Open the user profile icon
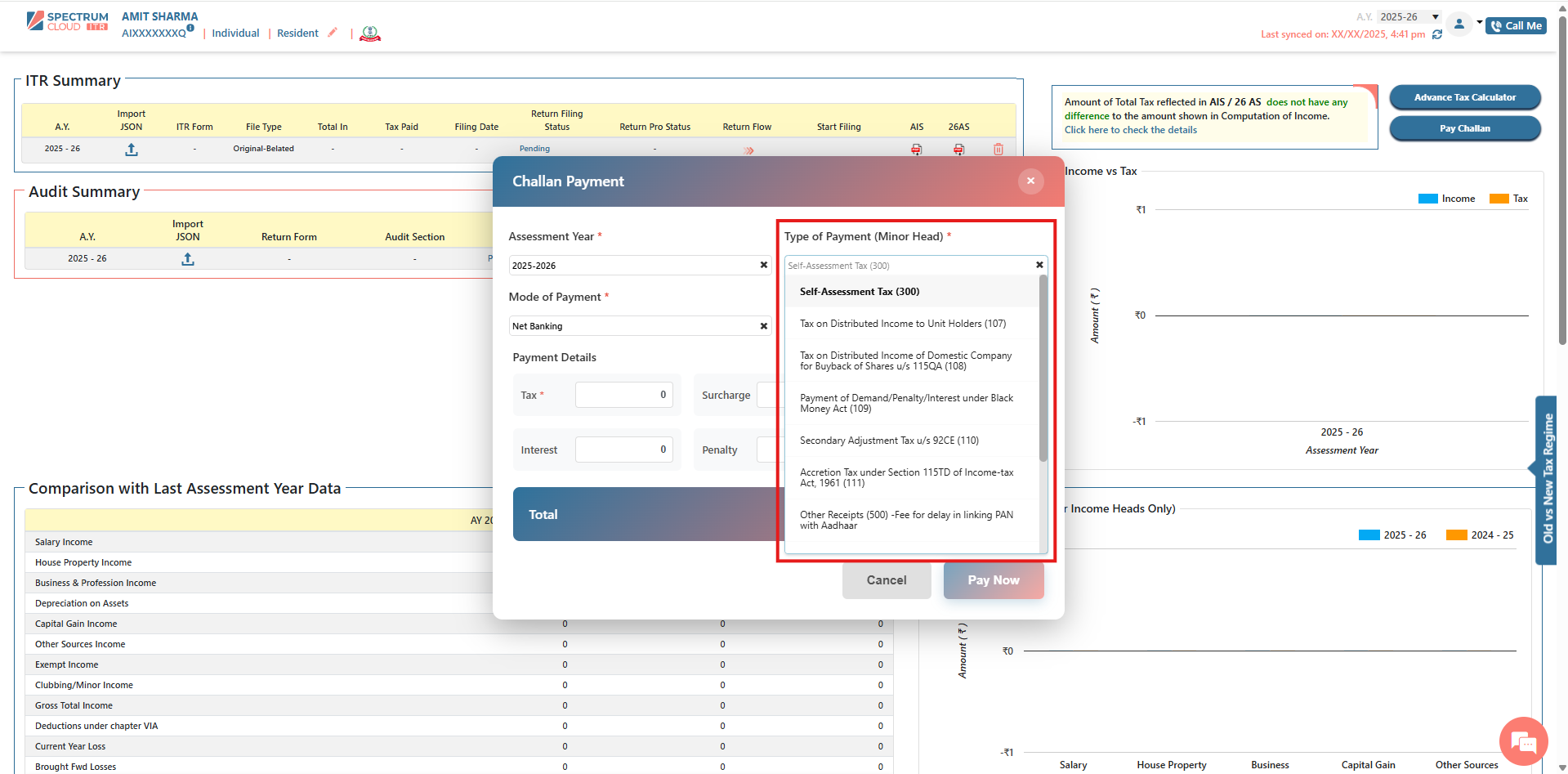The height and width of the screenshot is (774, 1568). pyautogui.click(x=1459, y=25)
